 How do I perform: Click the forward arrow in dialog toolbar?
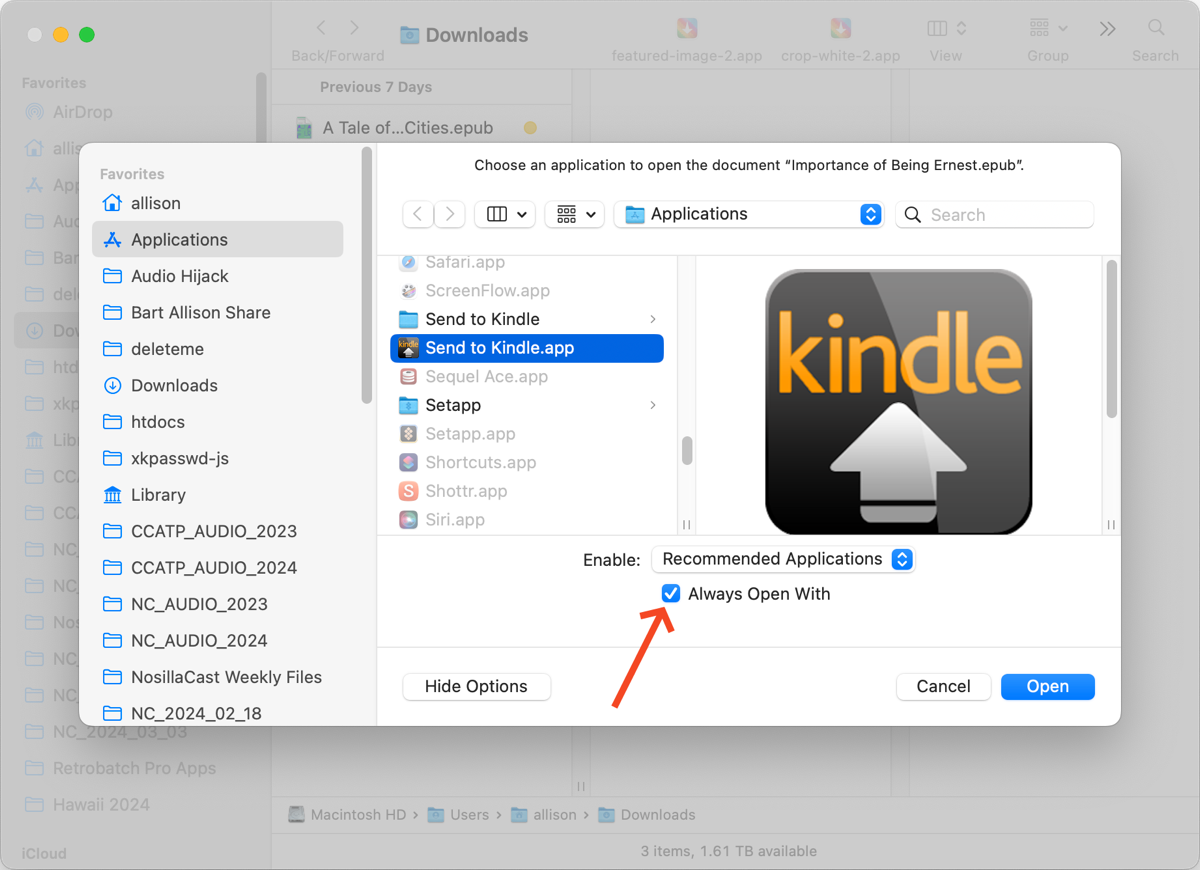pyautogui.click(x=450, y=214)
